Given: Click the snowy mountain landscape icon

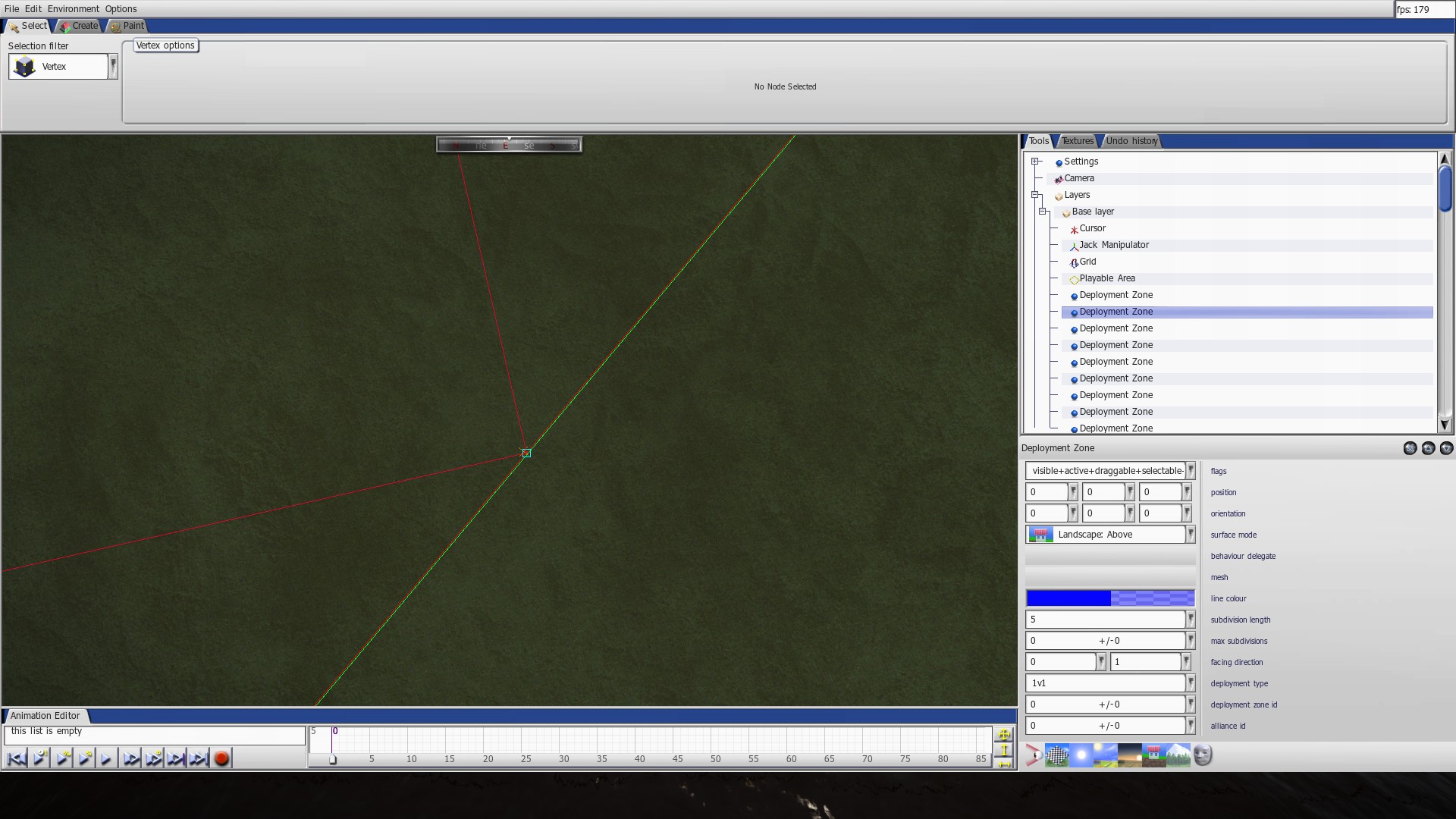Looking at the screenshot, I should [x=1178, y=755].
